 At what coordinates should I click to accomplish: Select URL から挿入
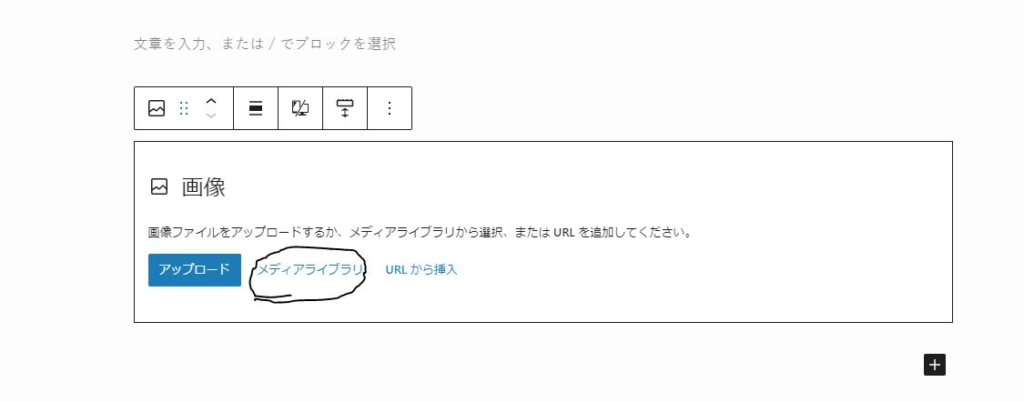pyautogui.click(x=421, y=270)
